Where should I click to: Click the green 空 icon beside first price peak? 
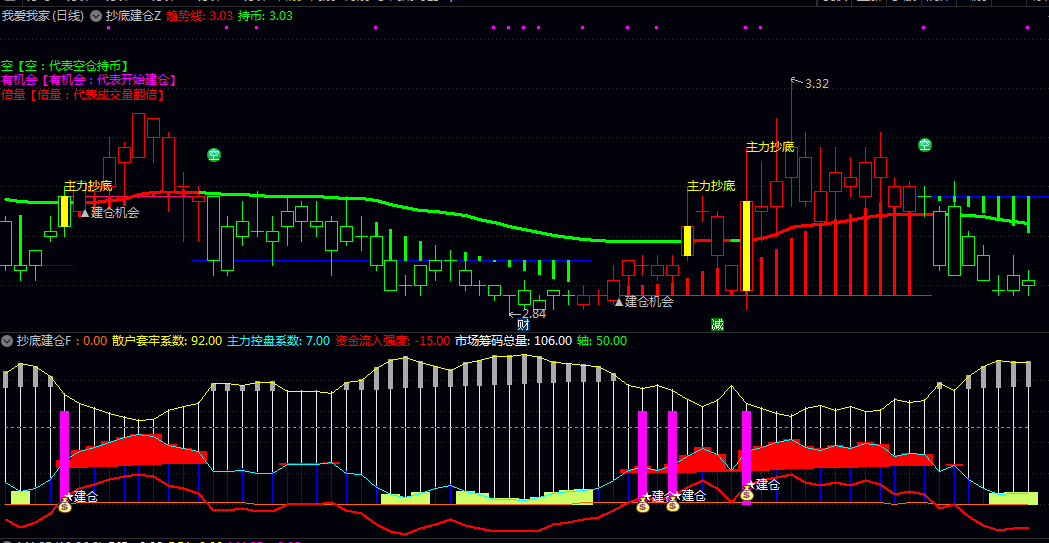tap(214, 155)
